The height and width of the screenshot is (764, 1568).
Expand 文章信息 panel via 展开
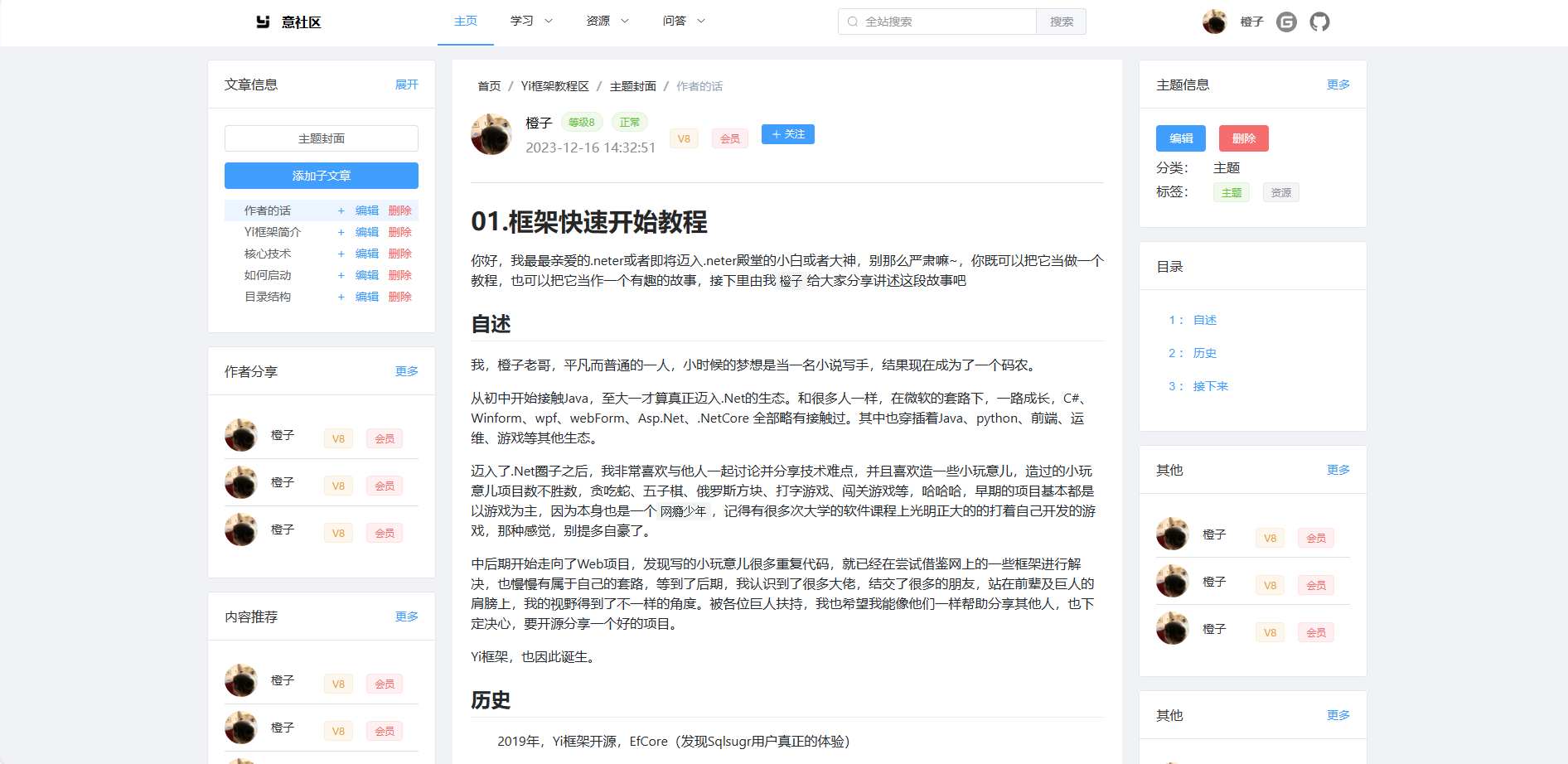pyautogui.click(x=406, y=85)
